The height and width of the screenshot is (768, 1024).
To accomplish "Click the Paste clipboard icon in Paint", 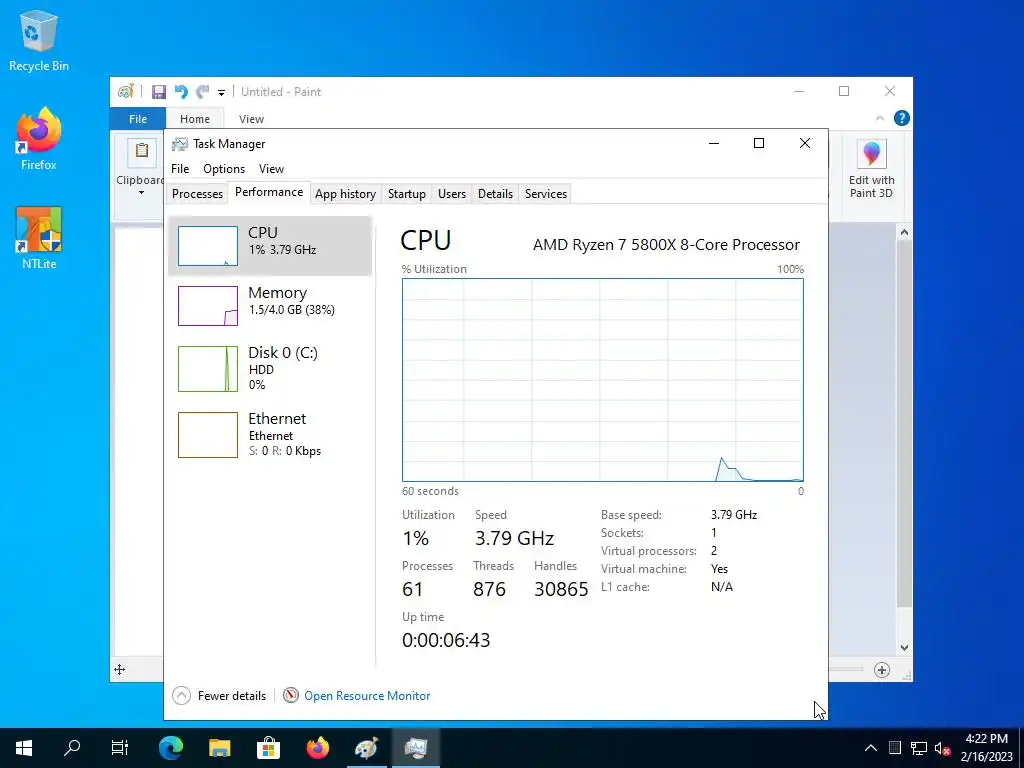I will tap(142, 152).
